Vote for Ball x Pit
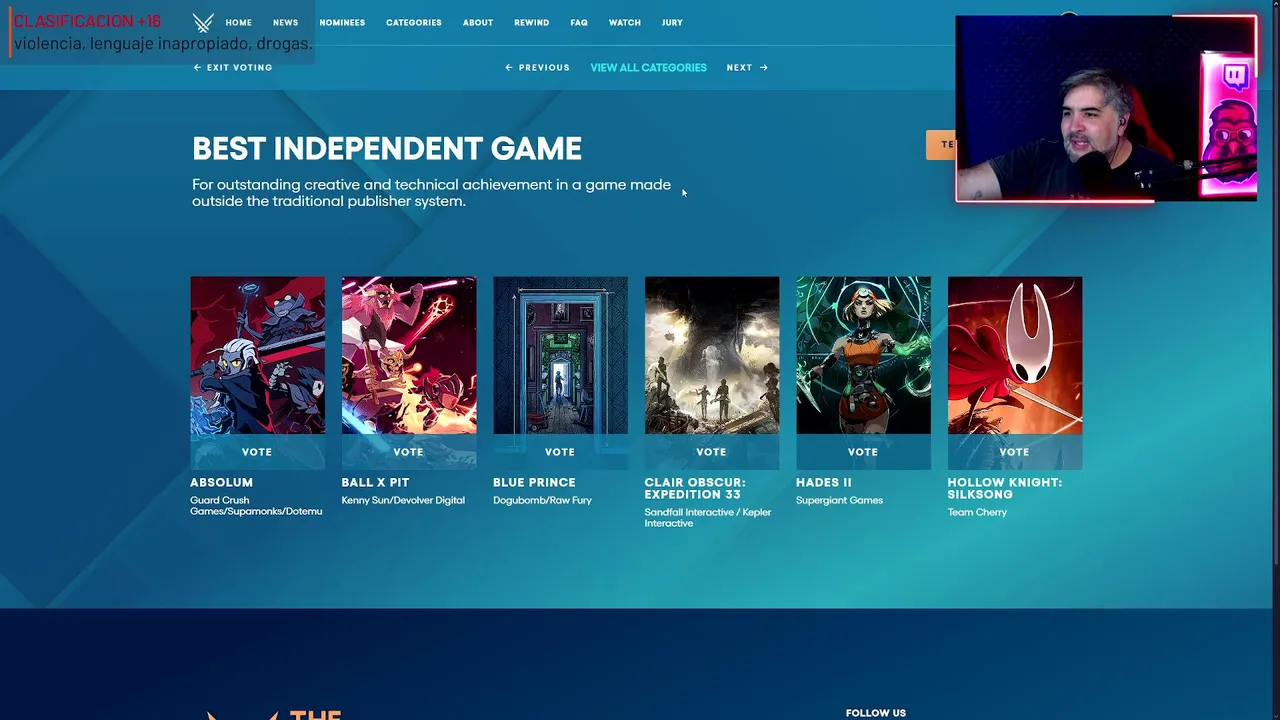 tap(408, 452)
